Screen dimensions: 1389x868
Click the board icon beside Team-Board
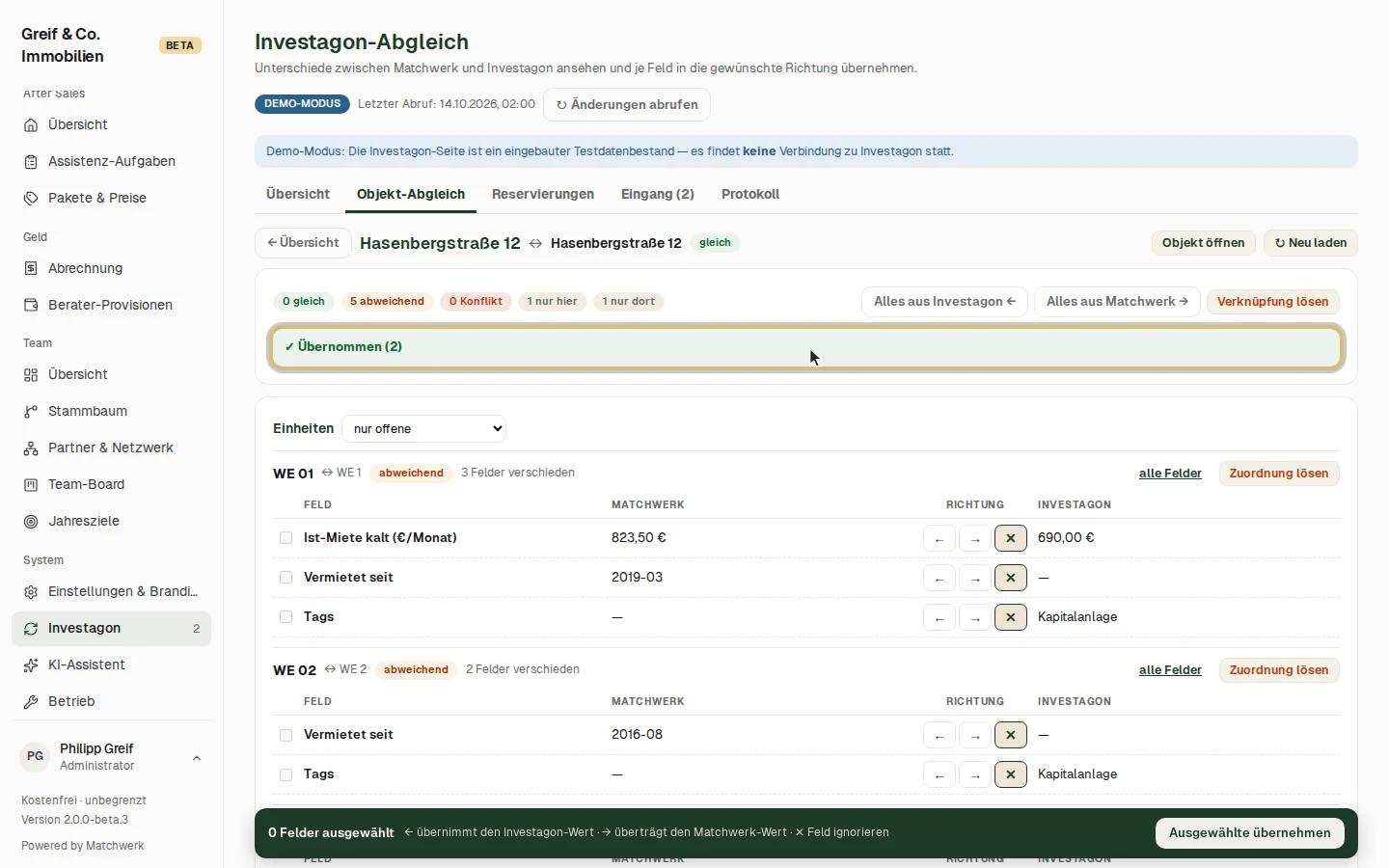tap(31, 485)
